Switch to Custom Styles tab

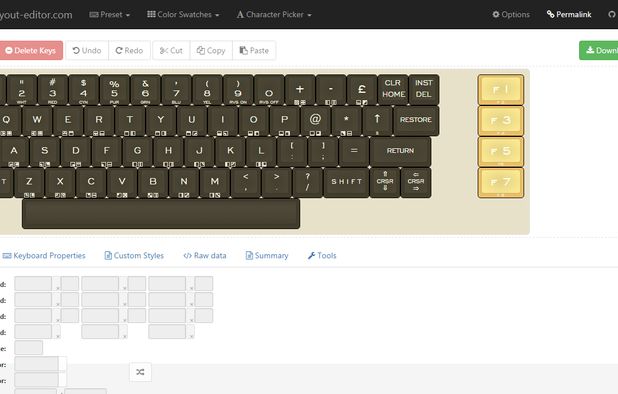[134, 255]
